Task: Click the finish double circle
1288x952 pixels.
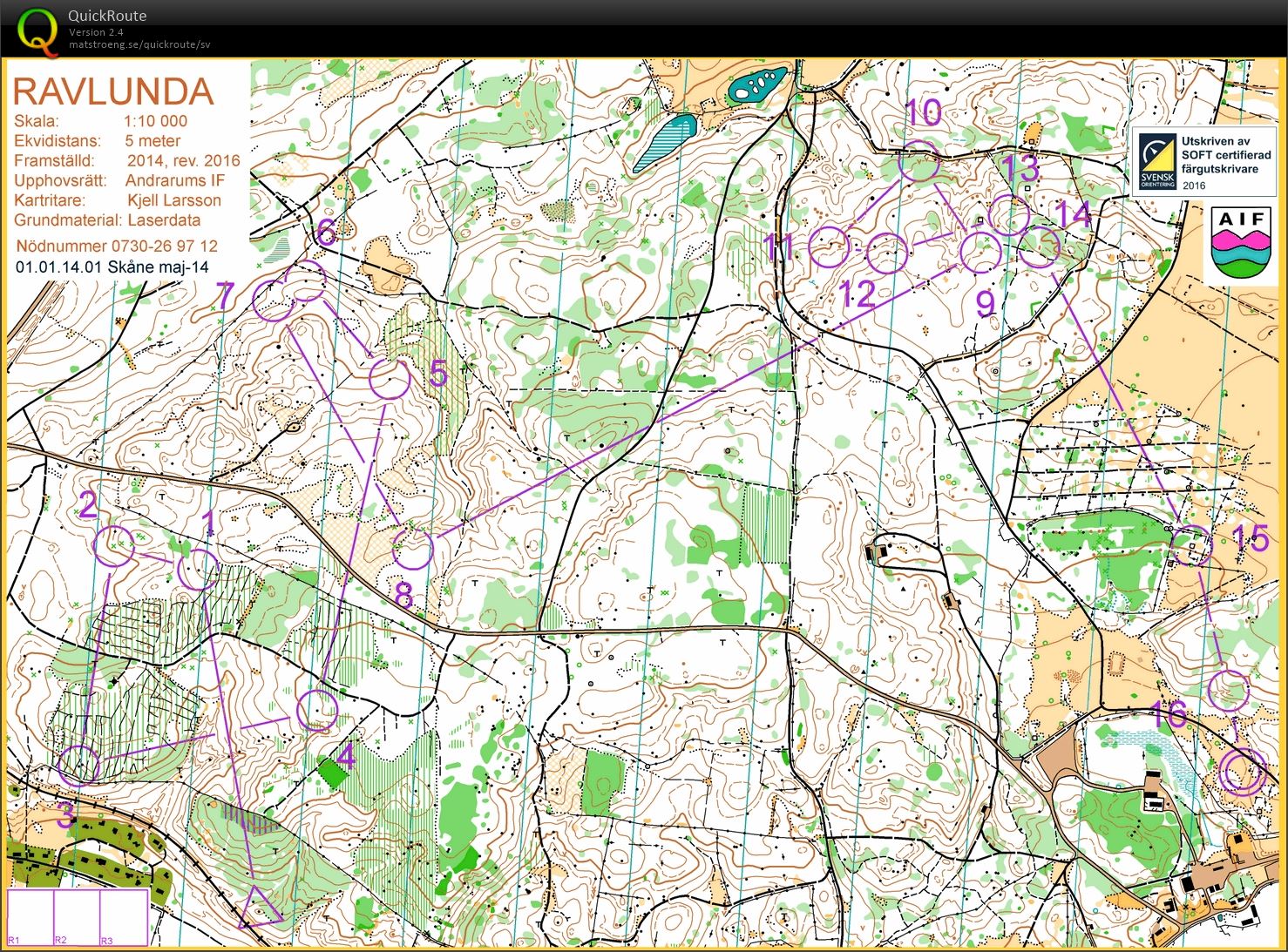Action: [1241, 771]
